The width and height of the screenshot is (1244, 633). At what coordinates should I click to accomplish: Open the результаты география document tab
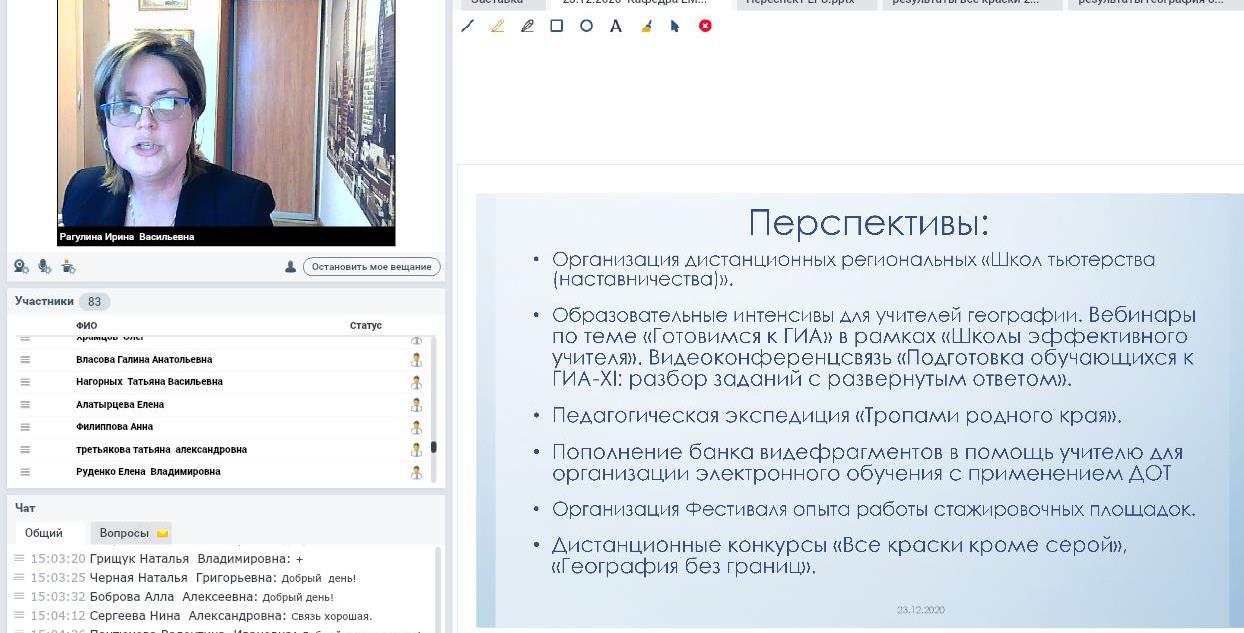click(1155, 3)
